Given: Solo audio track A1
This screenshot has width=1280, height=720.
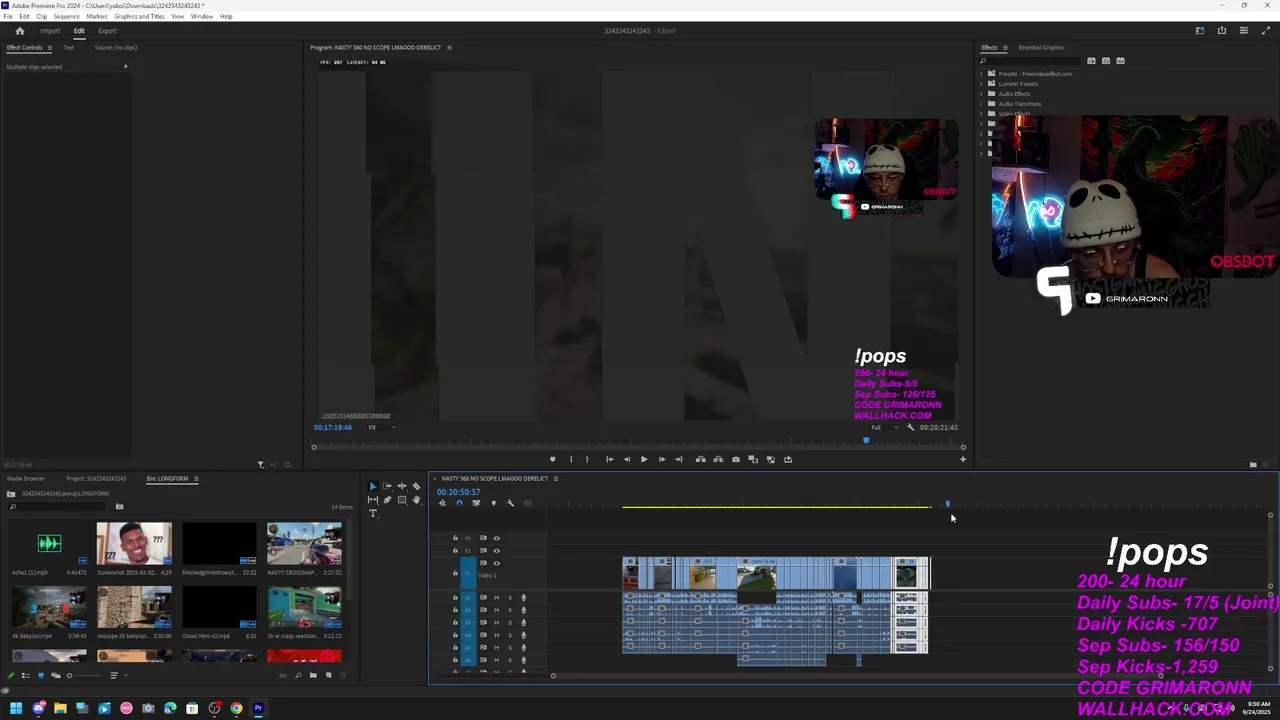Looking at the screenshot, I should [509, 598].
